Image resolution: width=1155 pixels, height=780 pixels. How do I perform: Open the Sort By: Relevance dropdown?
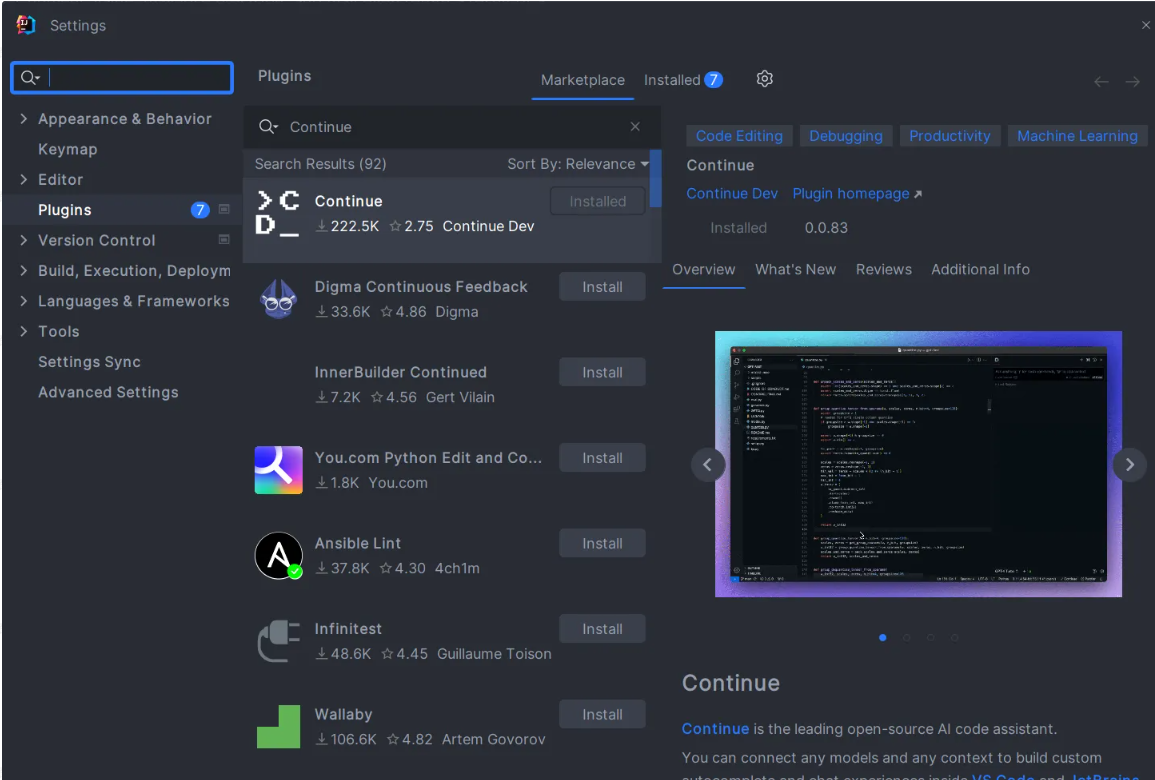pyautogui.click(x=578, y=164)
